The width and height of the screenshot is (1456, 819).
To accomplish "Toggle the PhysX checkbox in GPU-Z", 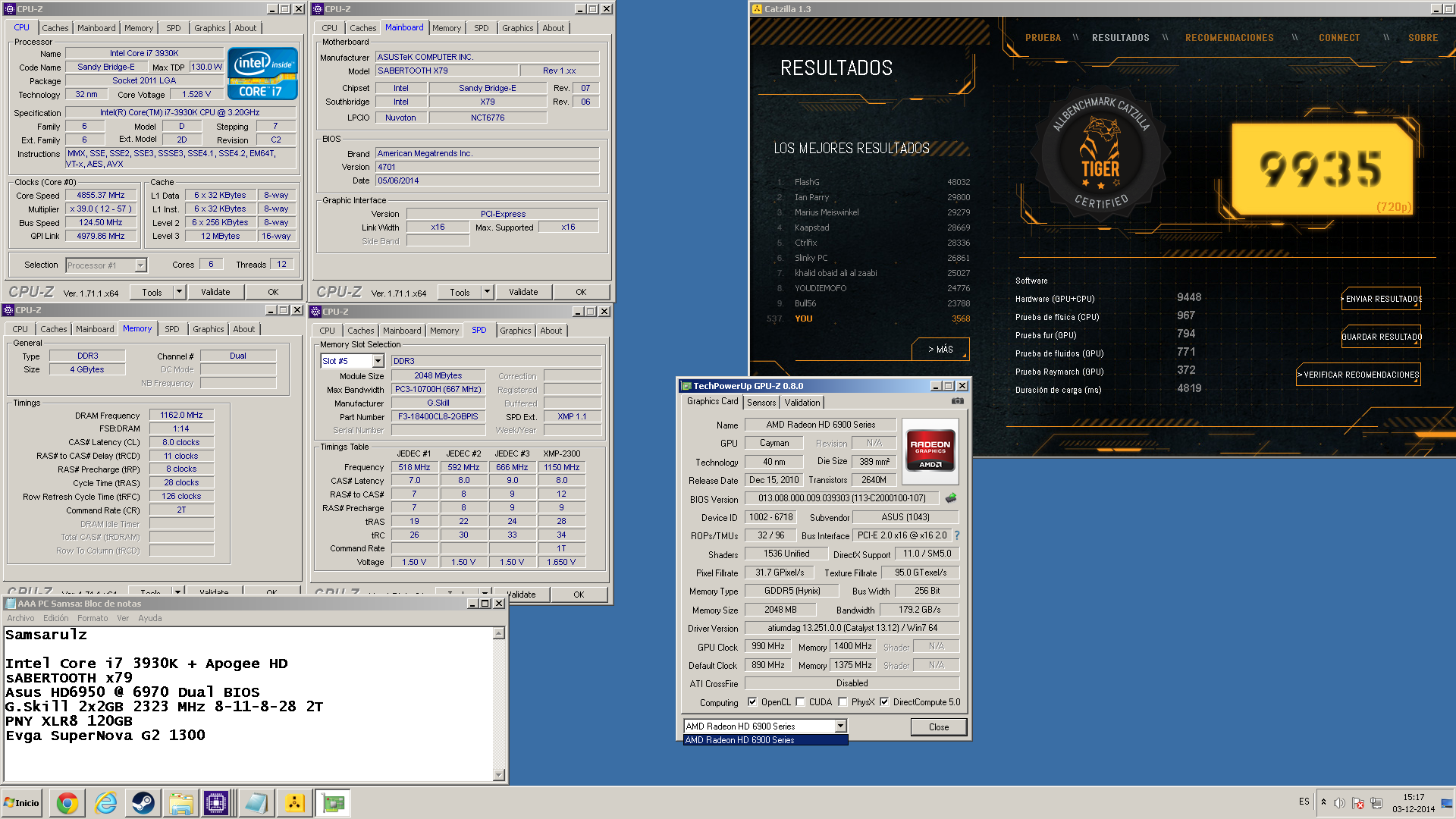I will click(843, 702).
